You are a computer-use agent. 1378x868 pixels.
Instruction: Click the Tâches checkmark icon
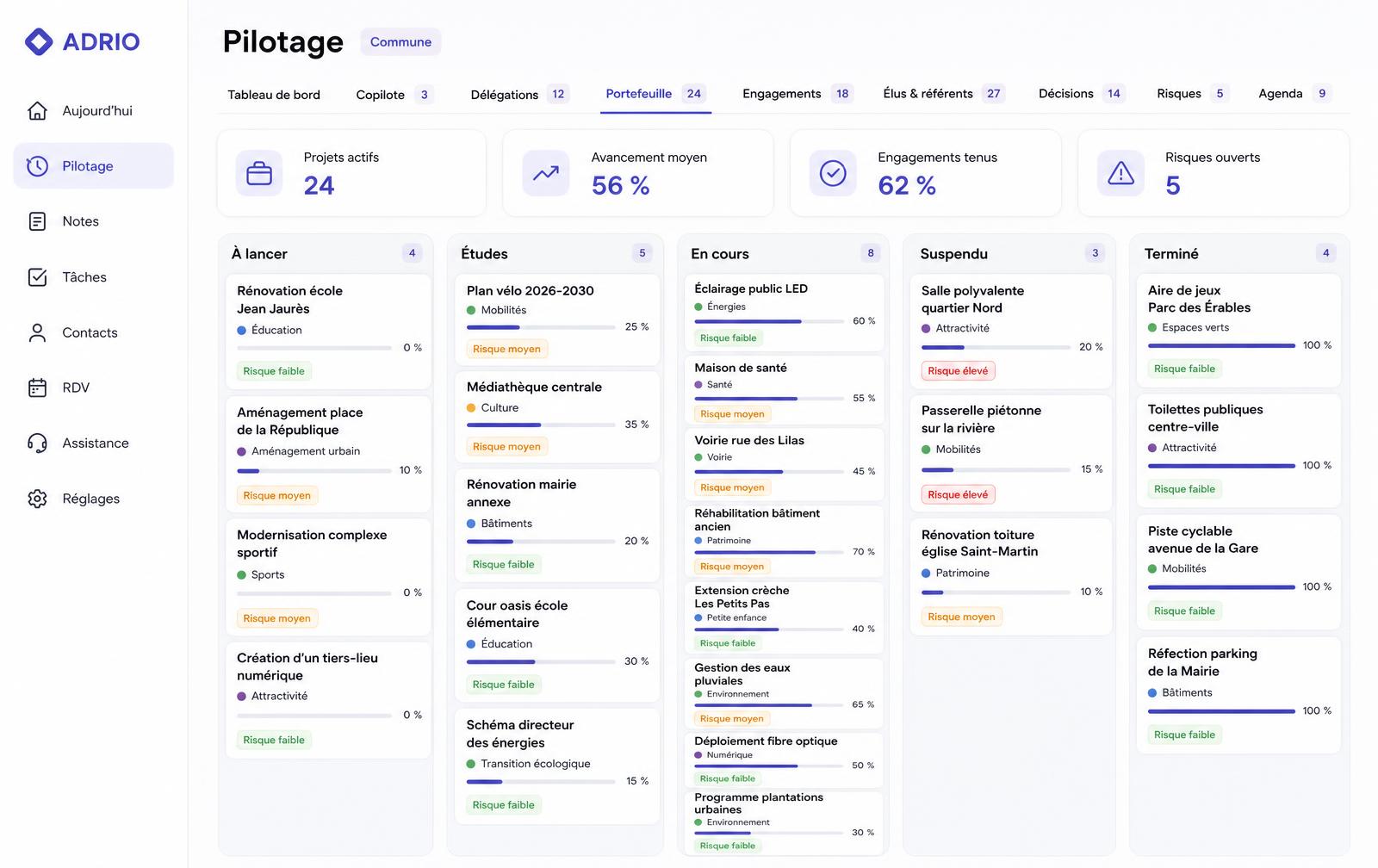[37, 277]
